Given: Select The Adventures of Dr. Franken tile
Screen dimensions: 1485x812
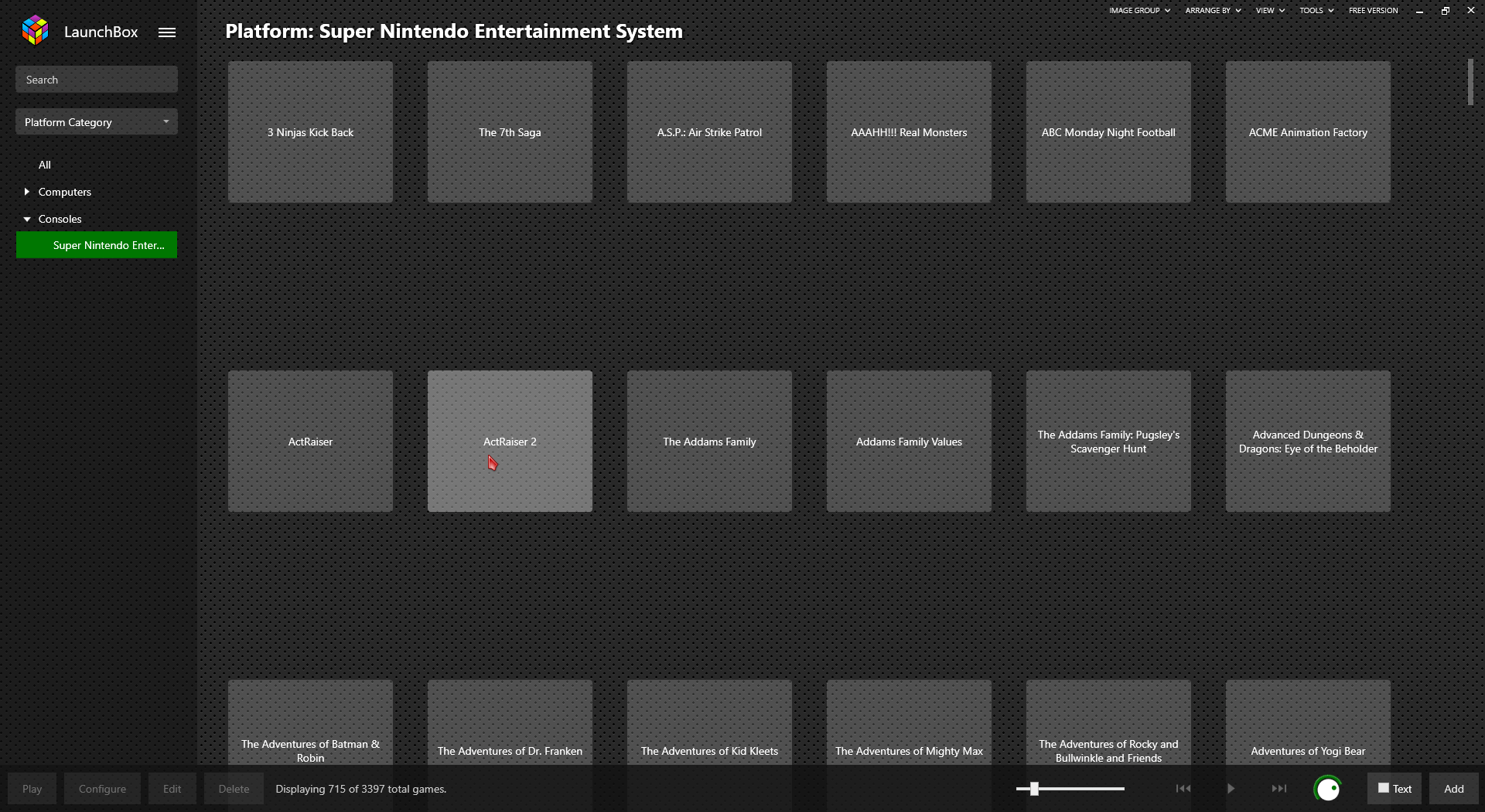Looking at the screenshot, I should [510, 723].
